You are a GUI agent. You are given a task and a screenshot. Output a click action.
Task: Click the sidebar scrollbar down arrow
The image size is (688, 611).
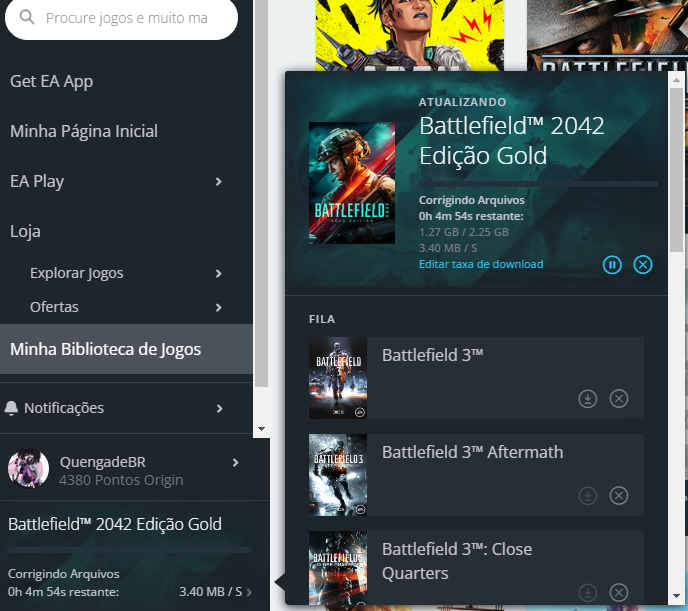(x=262, y=429)
